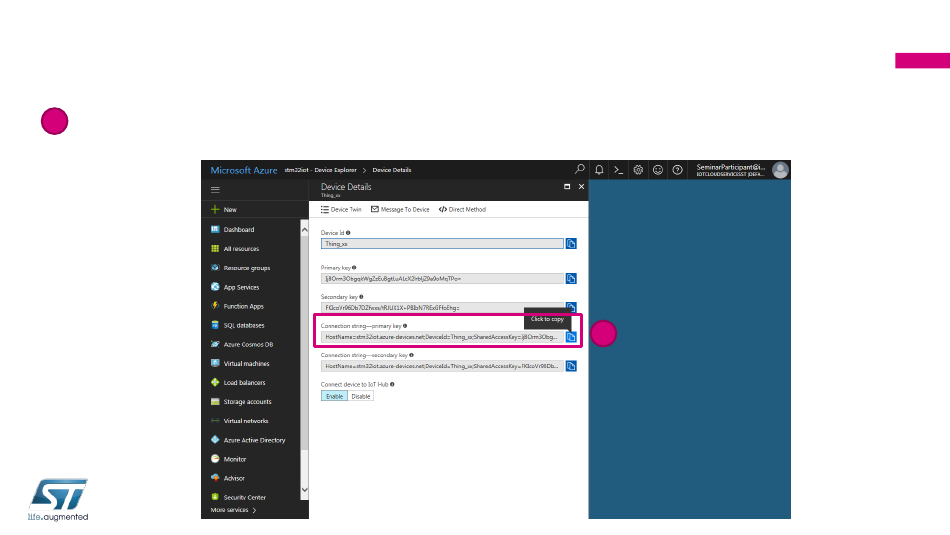Show info tooltip beside Device Id label

tap(348, 233)
